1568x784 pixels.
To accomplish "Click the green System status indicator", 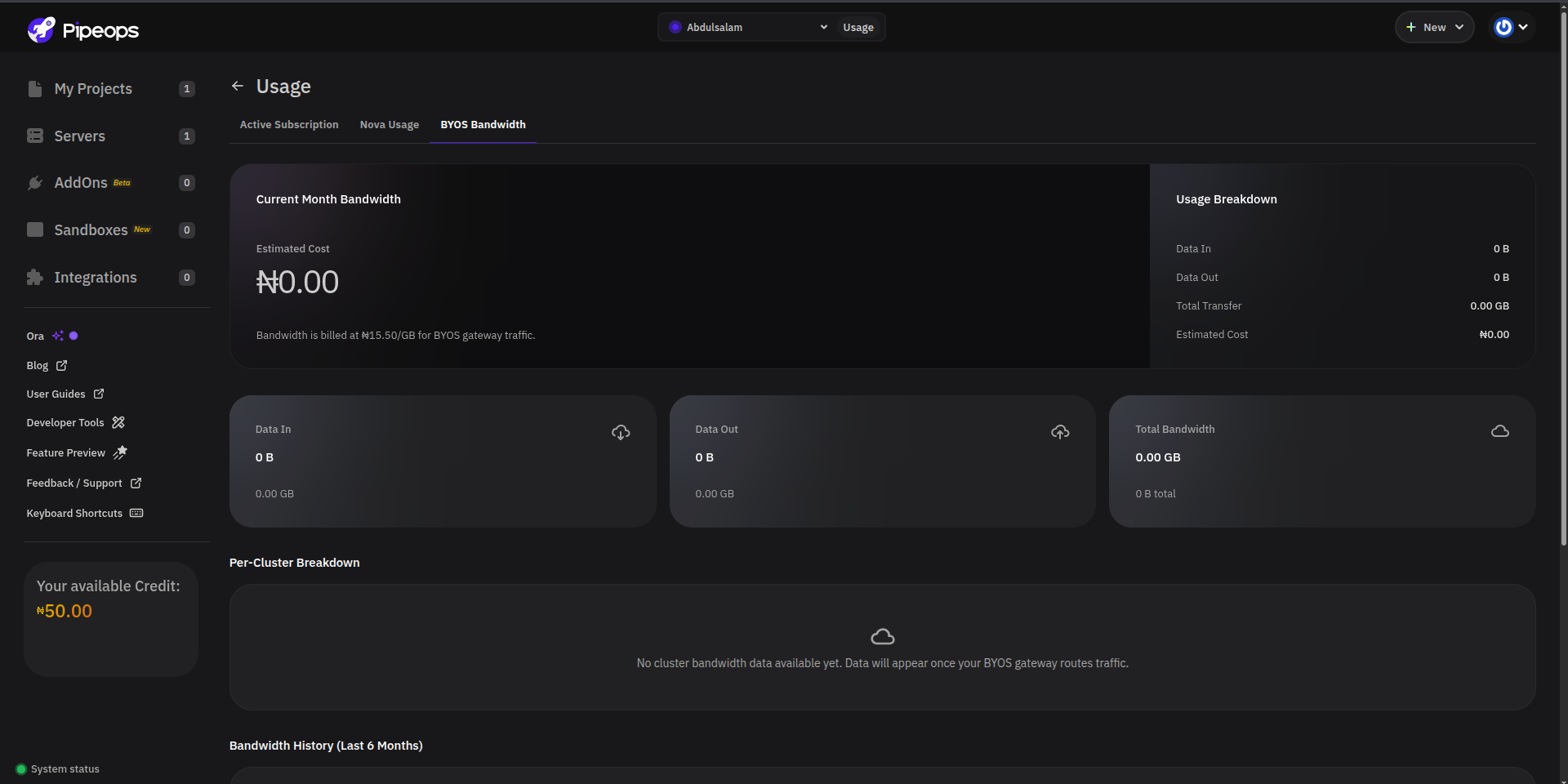I will tap(21, 769).
